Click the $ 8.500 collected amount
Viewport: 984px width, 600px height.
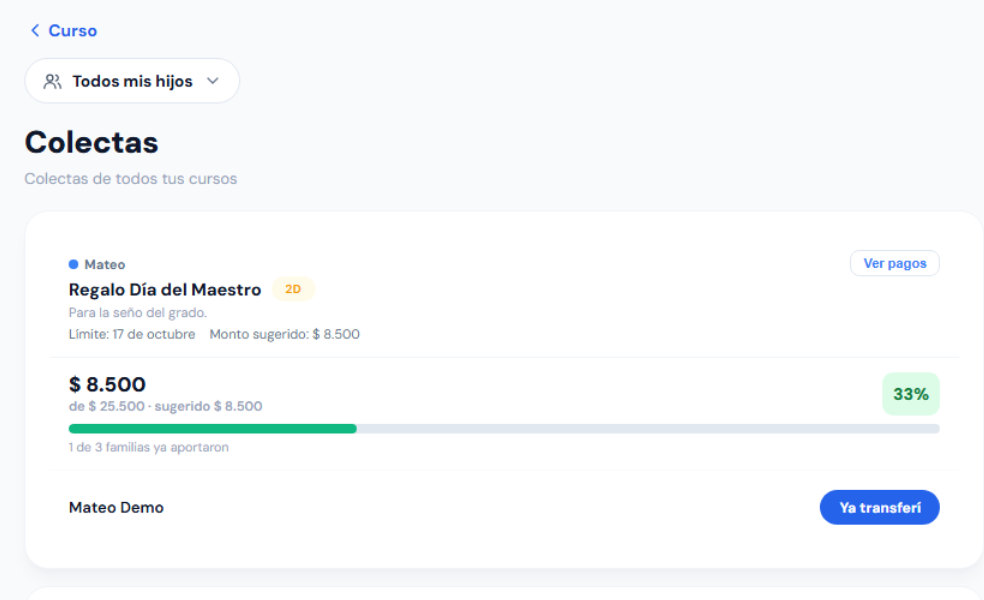(x=107, y=384)
